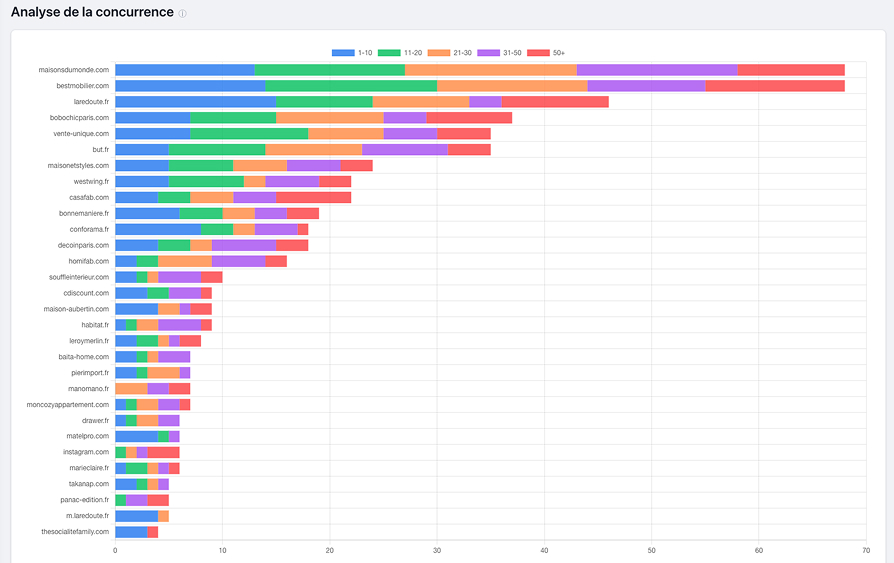The image size is (894, 563).
Task: Click the thesocialitefamily.com label
Action: pos(75,532)
